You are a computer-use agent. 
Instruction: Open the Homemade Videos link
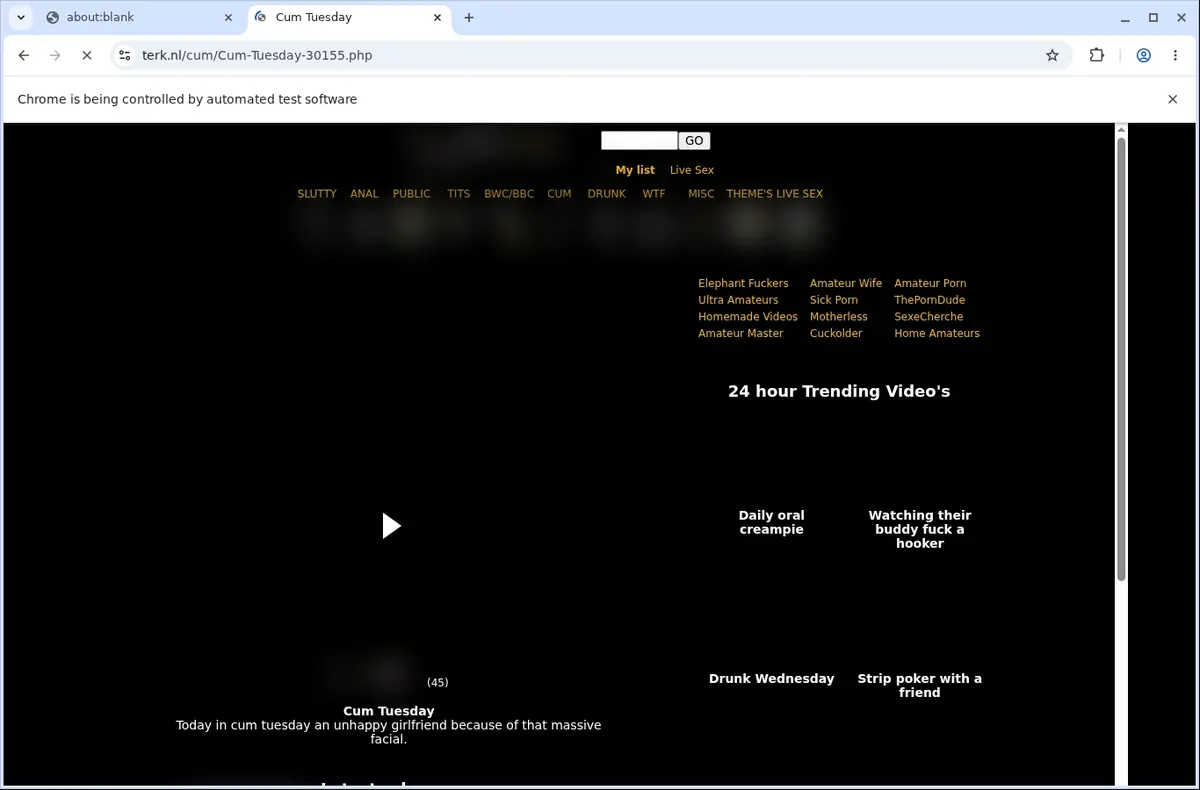pos(748,317)
